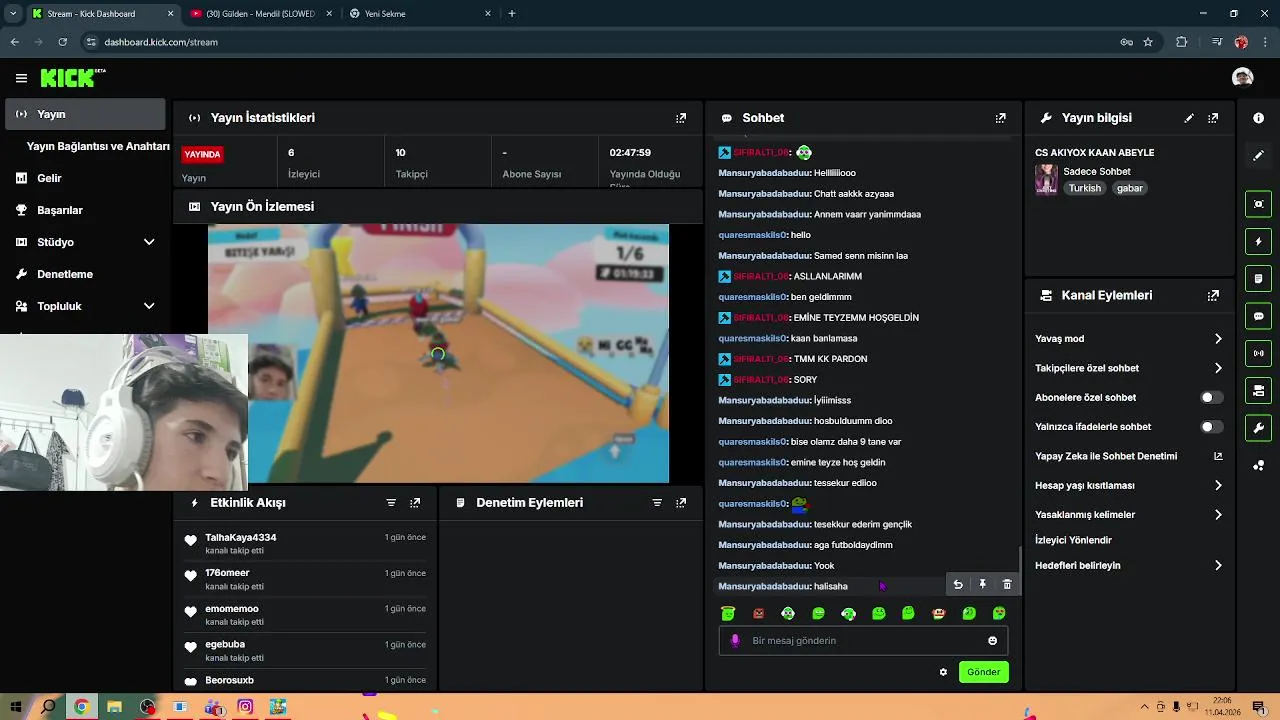
Task: Click the stream preview video
Action: tap(438, 353)
